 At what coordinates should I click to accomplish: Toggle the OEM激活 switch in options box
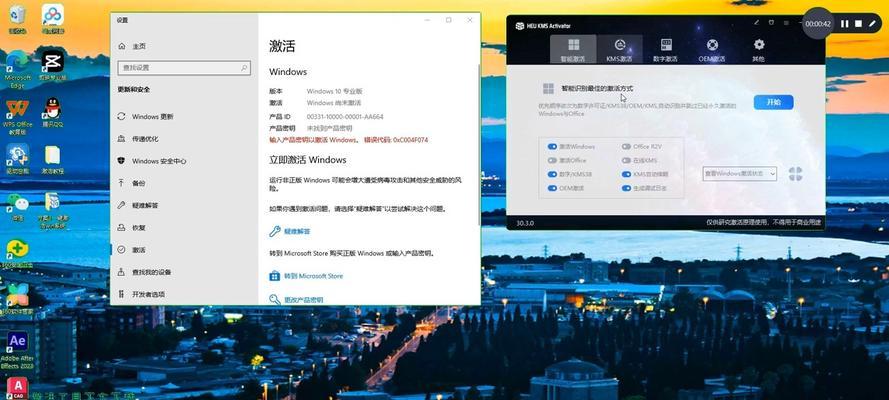(552, 188)
